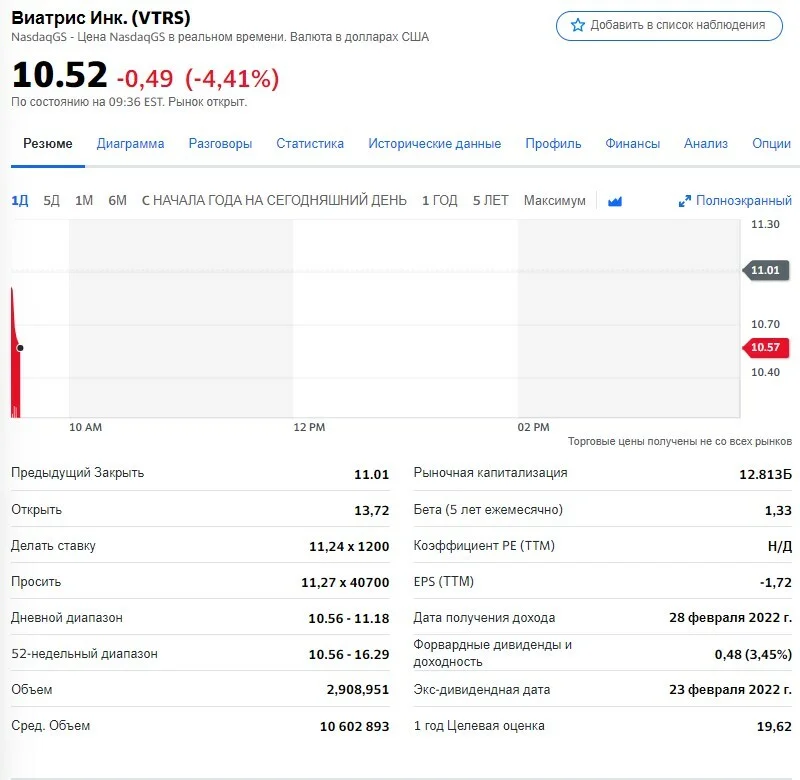Click ex-dividend date 23 февраля 2022 г.
This screenshot has width=800, height=780.
coord(731,690)
